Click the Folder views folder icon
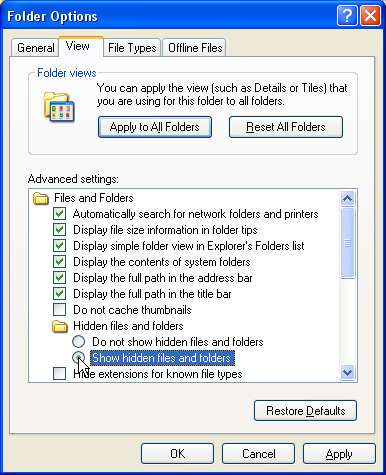The image size is (386, 475). pyautogui.click(x=59, y=107)
